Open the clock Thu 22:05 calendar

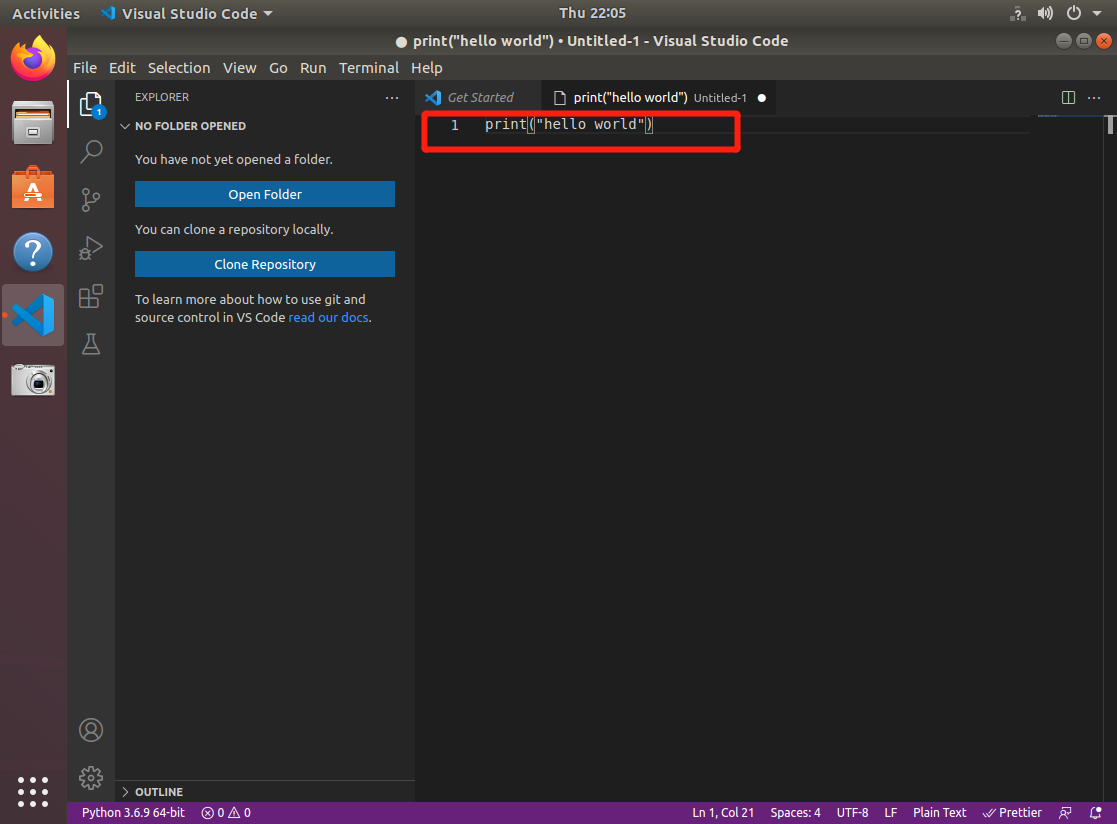coord(593,13)
